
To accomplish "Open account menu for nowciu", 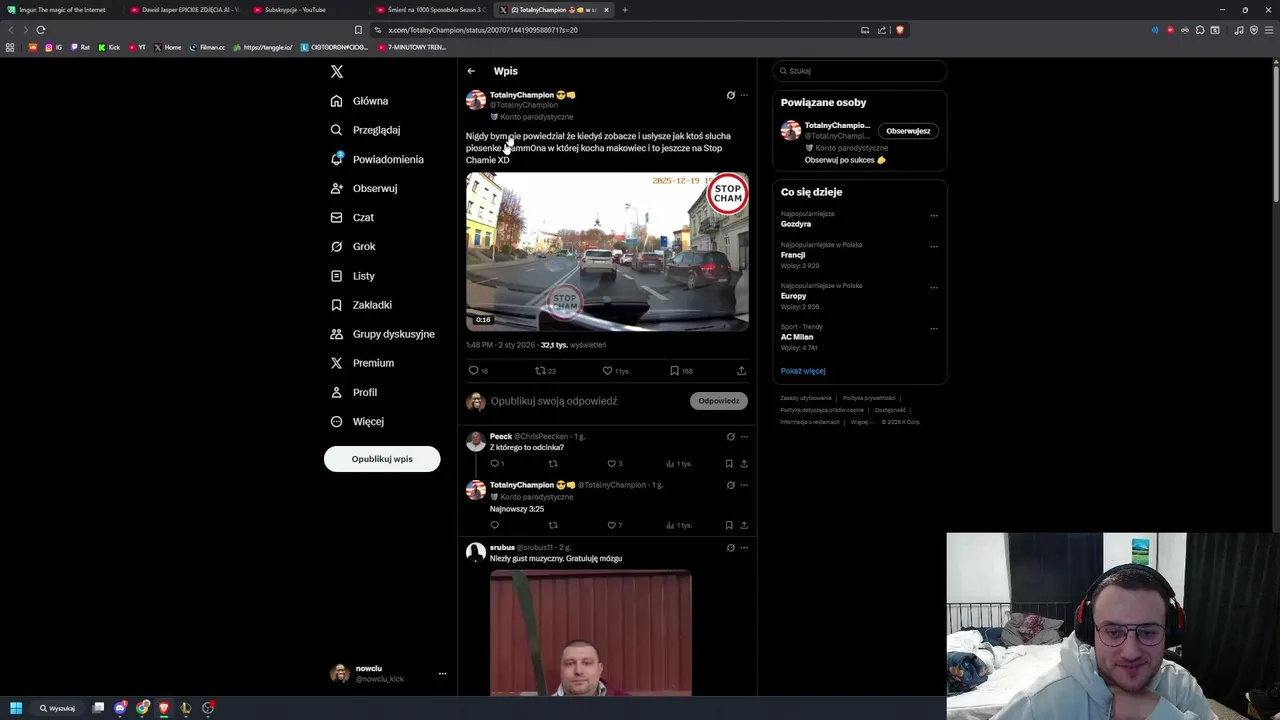I will coord(442,674).
